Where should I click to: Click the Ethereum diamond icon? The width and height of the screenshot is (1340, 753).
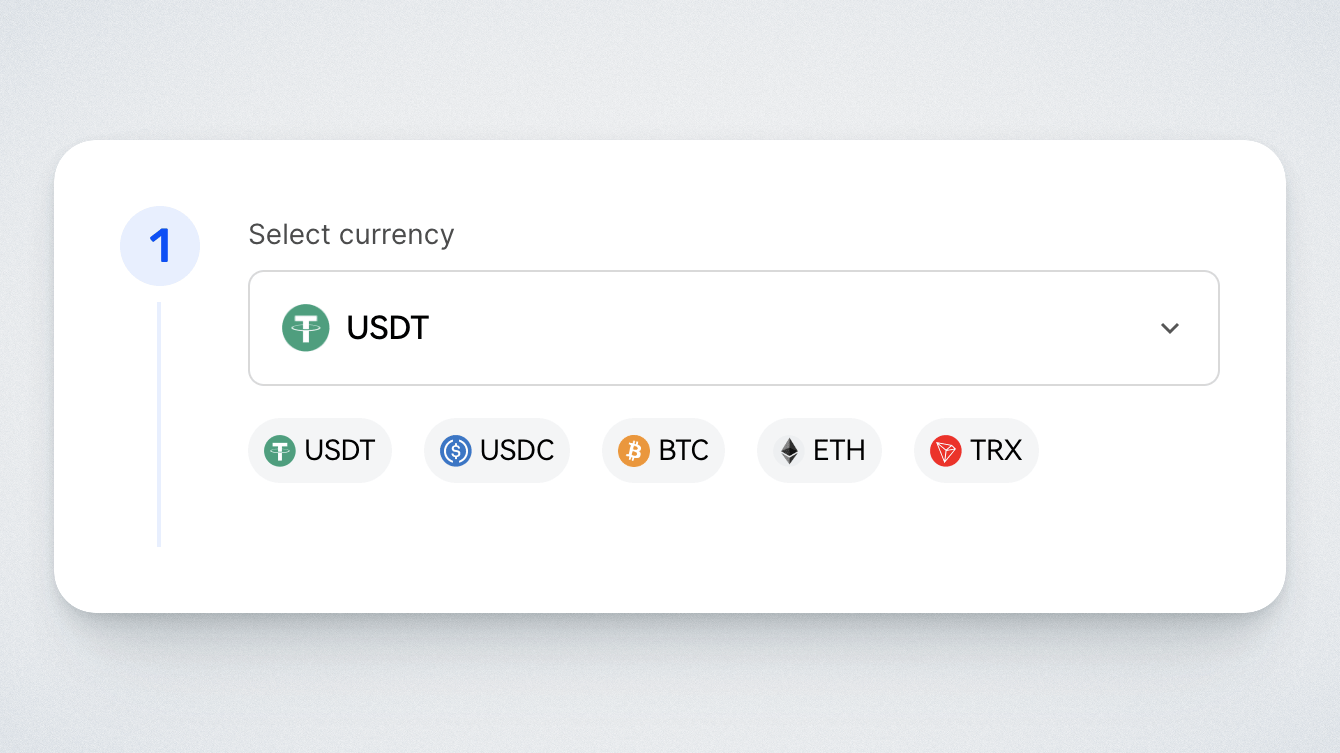(790, 451)
